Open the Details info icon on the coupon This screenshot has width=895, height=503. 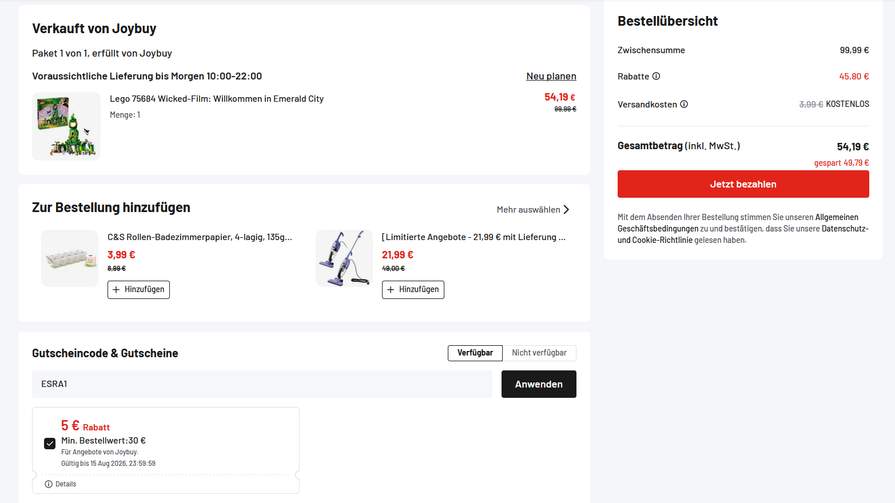tap(49, 484)
